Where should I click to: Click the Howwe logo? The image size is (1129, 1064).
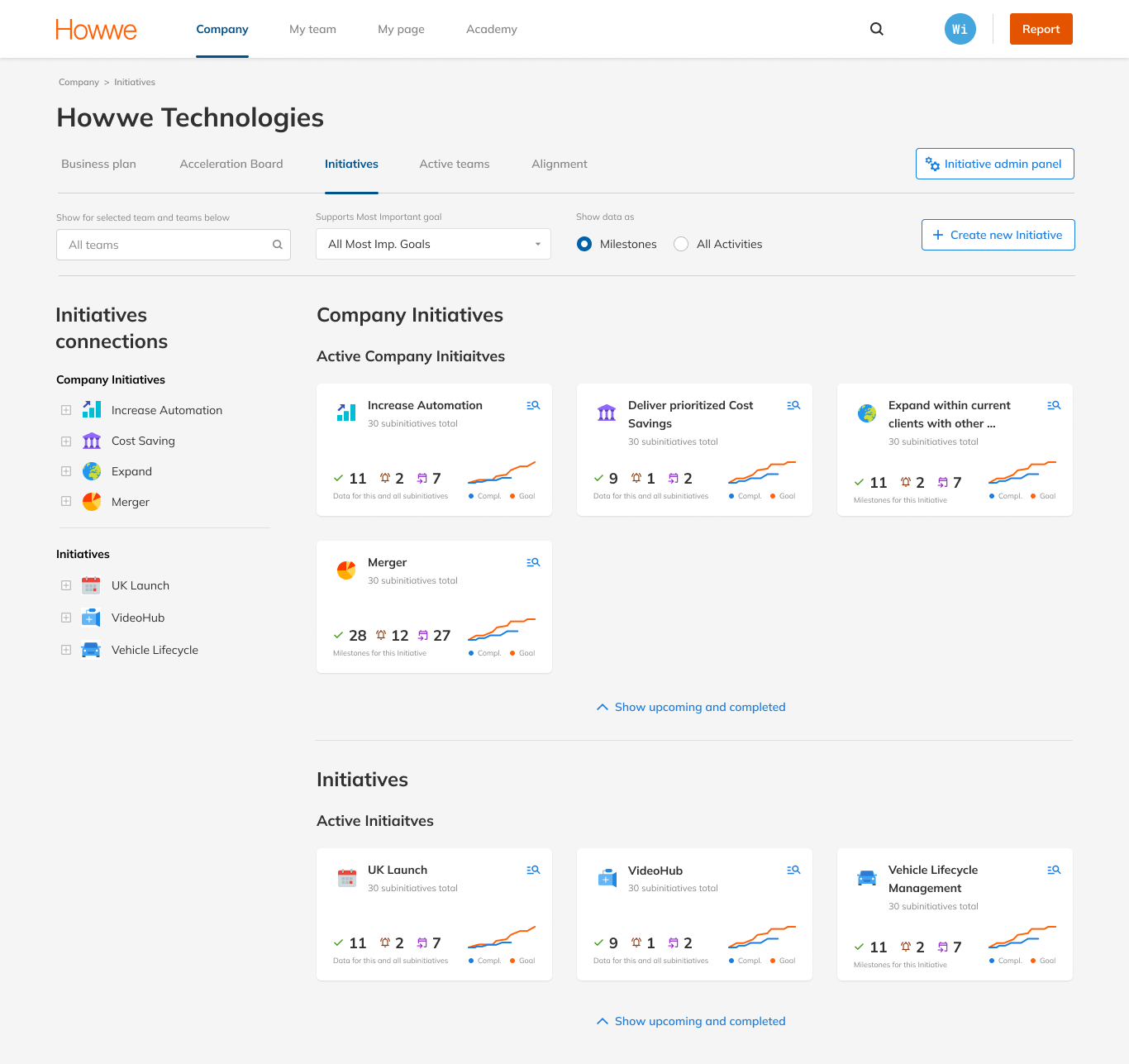(96, 30)
